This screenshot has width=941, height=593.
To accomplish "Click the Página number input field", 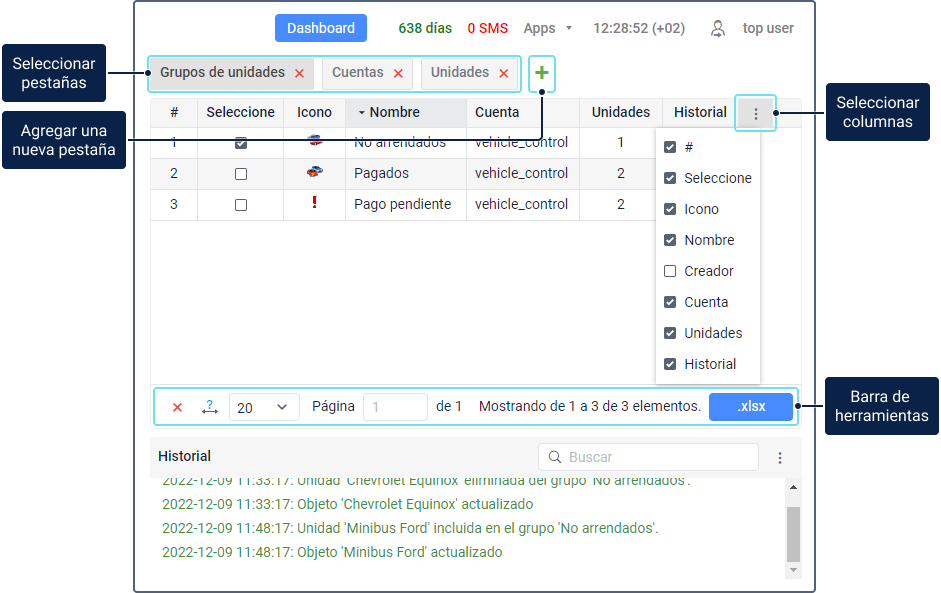I will click(395, 407).
